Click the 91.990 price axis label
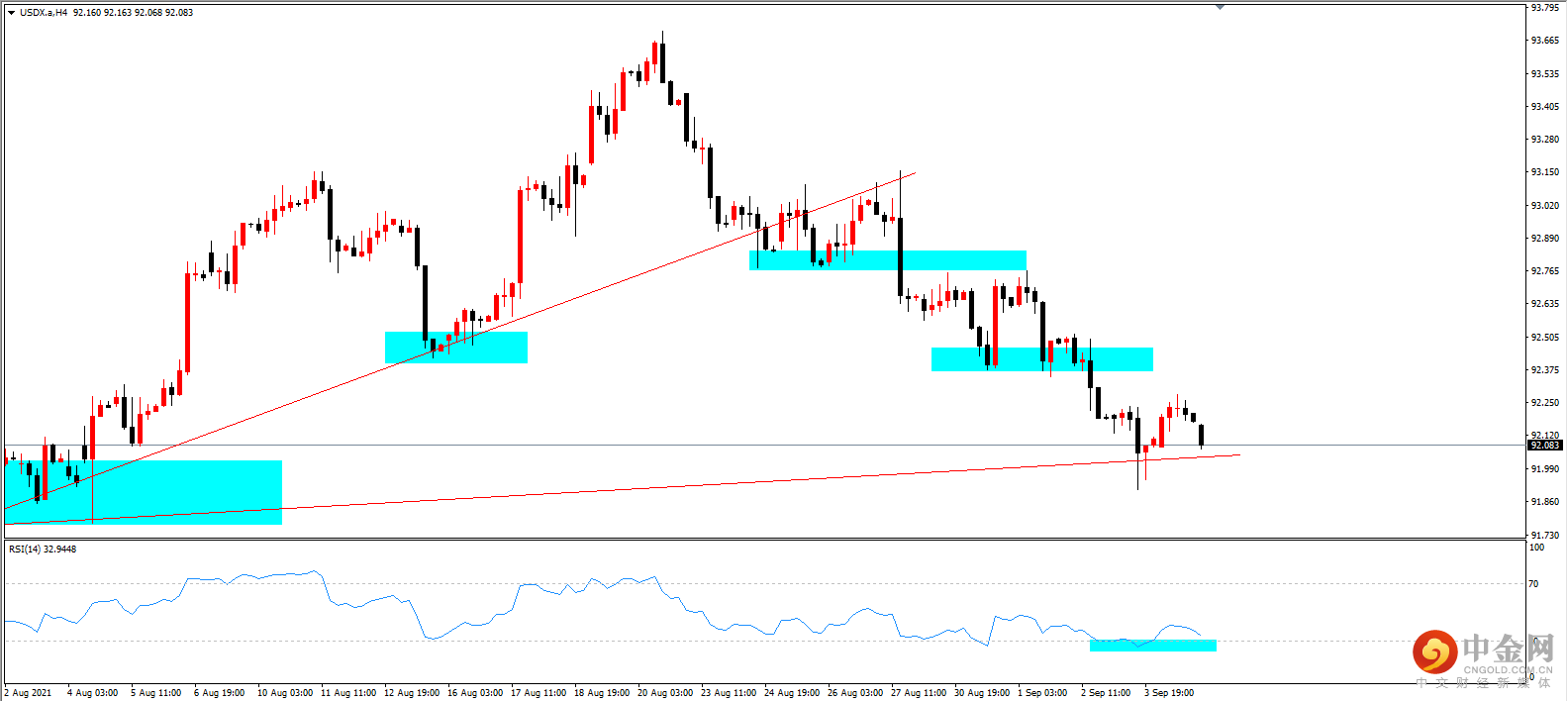Image resolution: width=1568 pixels, height=701 pixels. [x=1544, y=468]
